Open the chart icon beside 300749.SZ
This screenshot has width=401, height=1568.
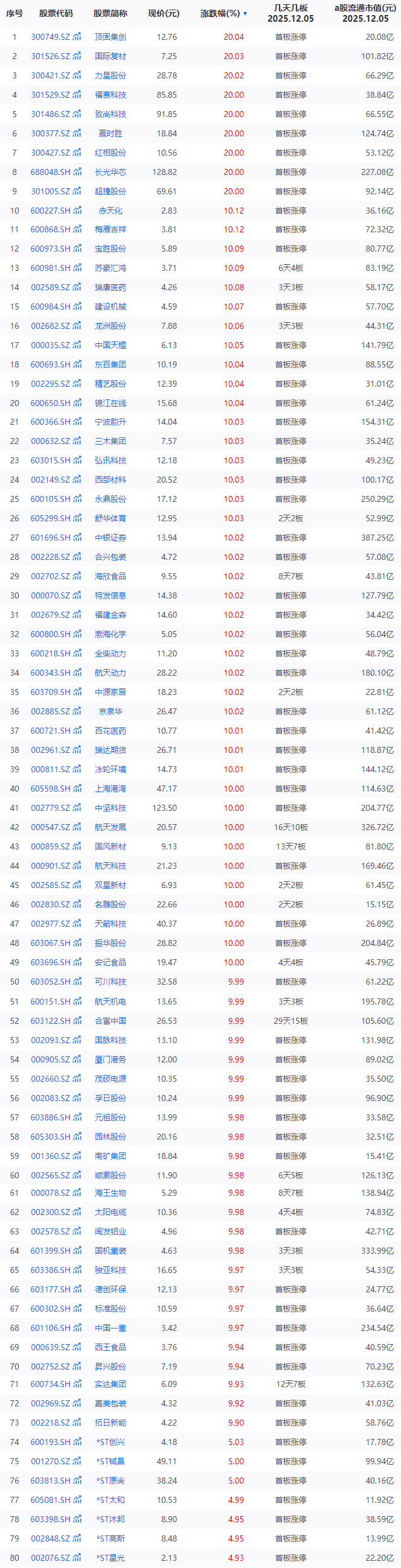(77, 37)
